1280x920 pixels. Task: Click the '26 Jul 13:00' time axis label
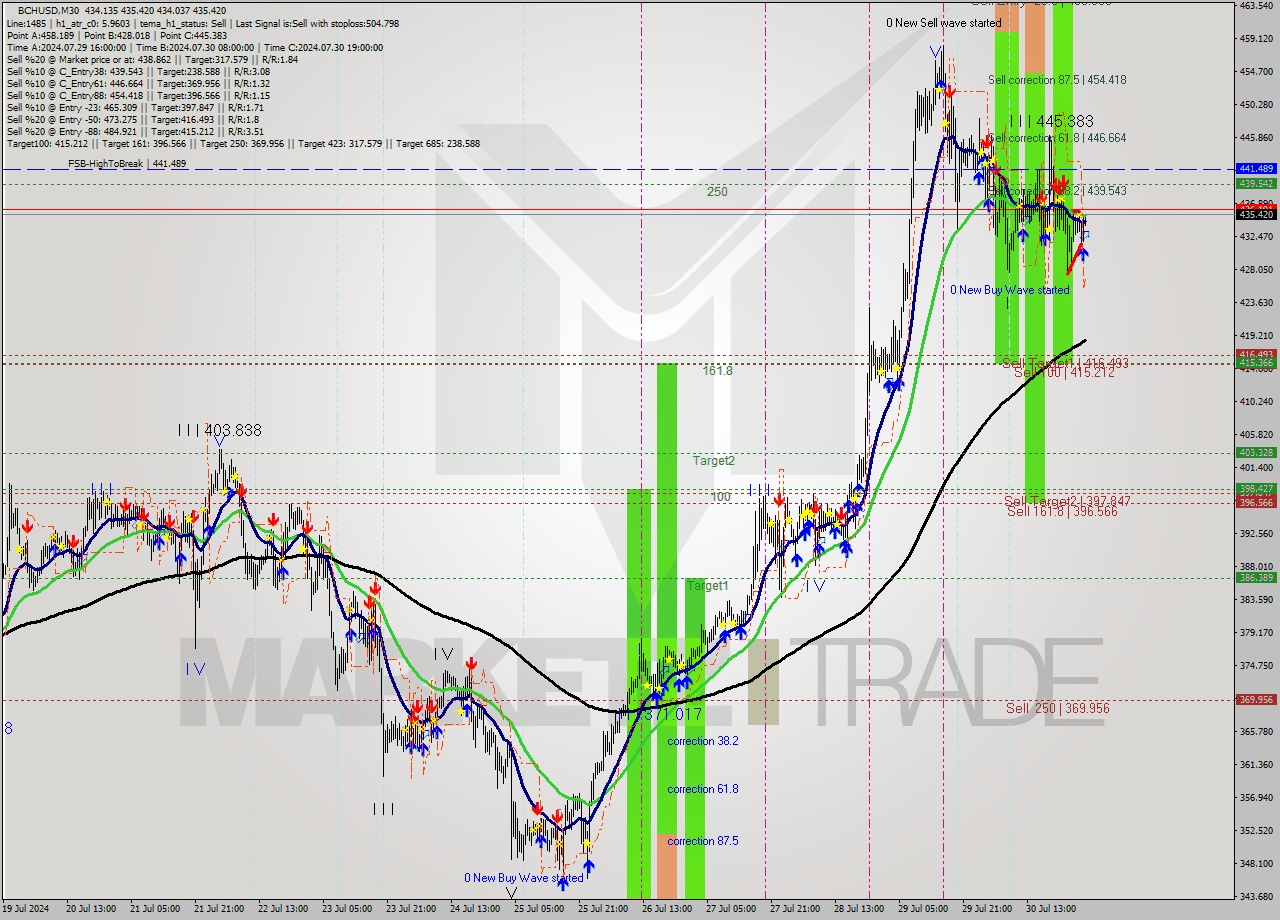click(667, 909)
